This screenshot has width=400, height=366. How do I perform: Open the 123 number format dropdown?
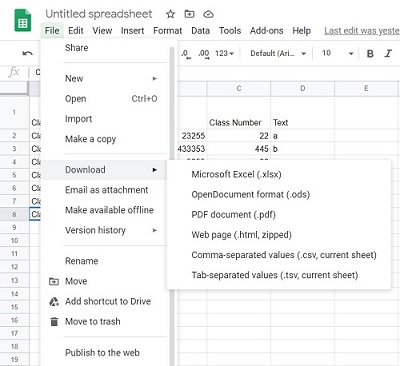coord(224,53)
